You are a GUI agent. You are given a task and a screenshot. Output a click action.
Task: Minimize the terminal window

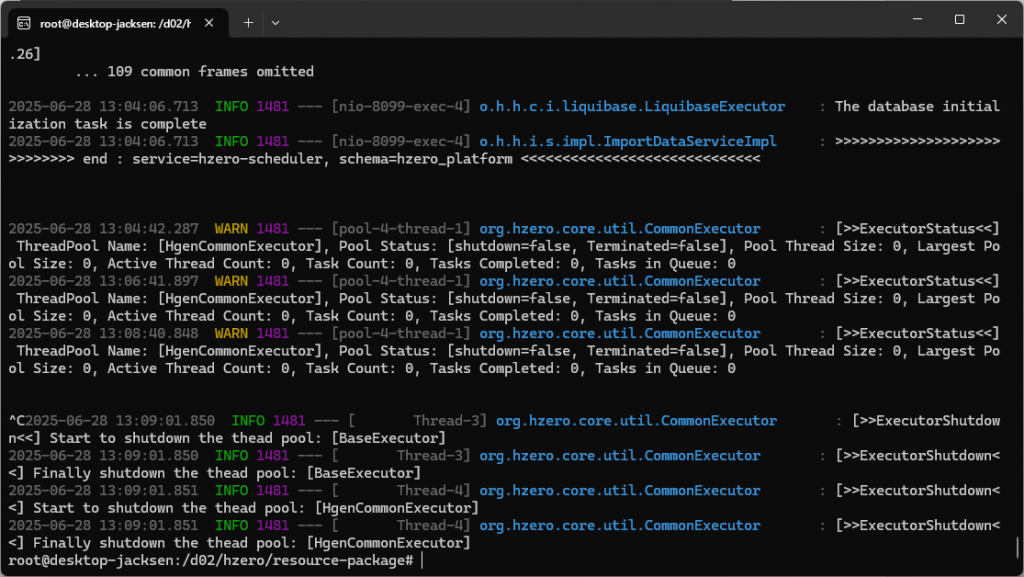(913, 20)
